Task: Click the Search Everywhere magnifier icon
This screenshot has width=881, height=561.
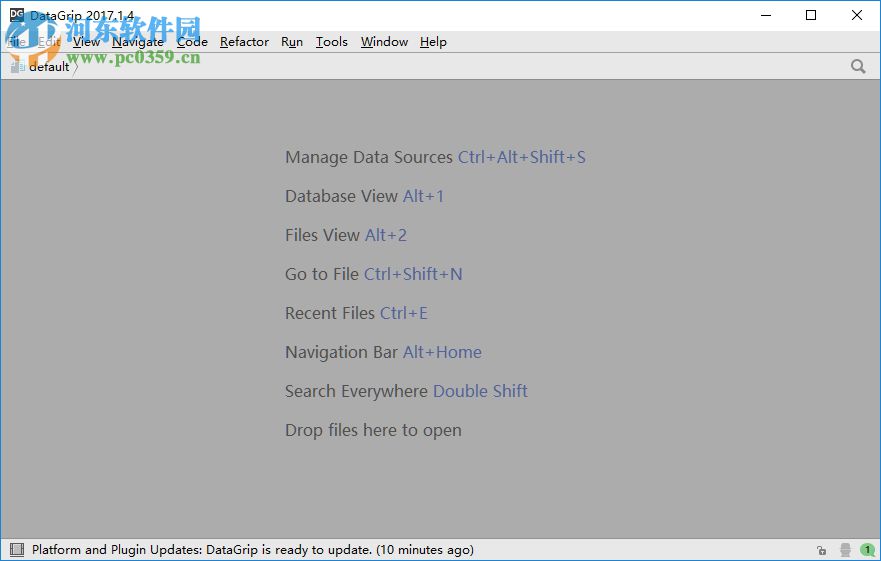Action: pyautogui.click(x=857, y=66)
